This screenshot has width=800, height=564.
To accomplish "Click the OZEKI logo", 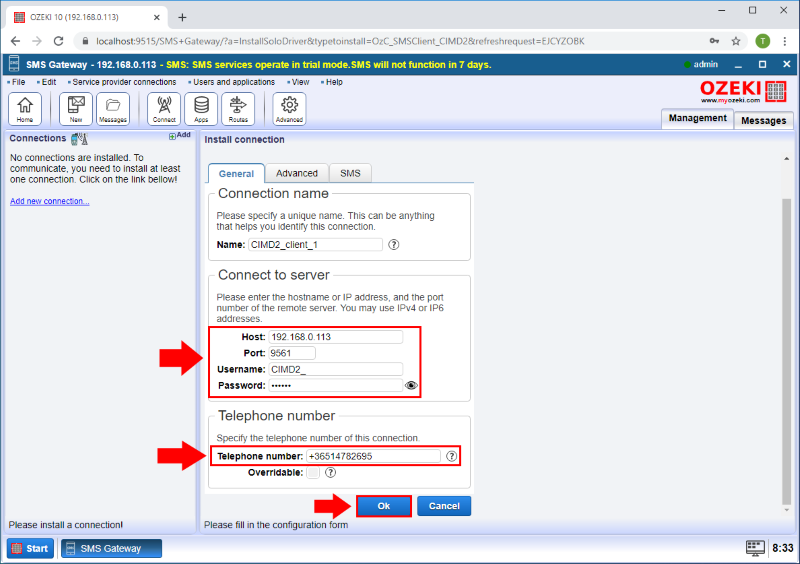I will pyautogui.click(x=743, y=92).
